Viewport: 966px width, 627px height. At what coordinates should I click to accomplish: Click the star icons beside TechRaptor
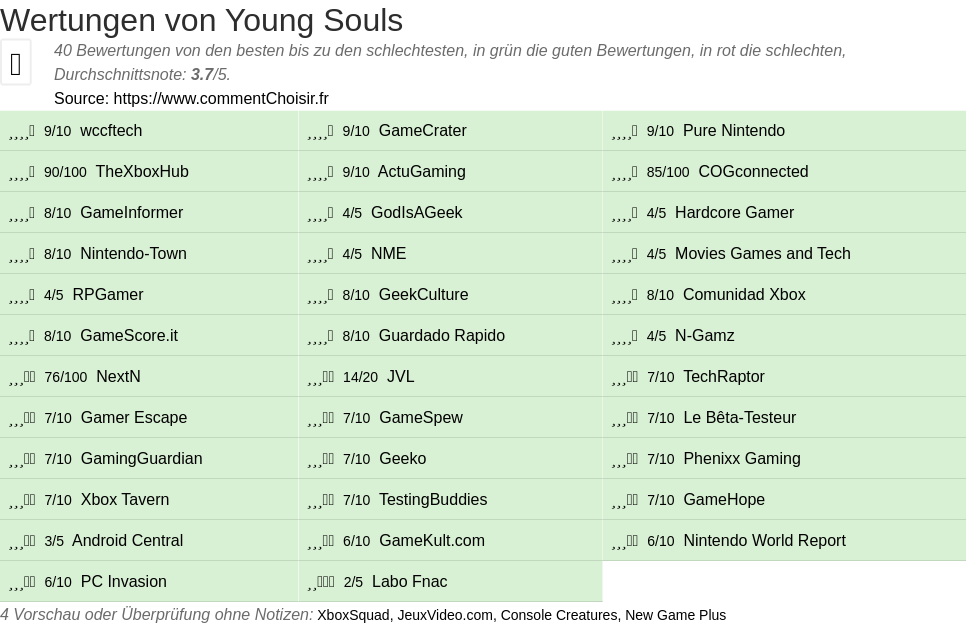625,377
